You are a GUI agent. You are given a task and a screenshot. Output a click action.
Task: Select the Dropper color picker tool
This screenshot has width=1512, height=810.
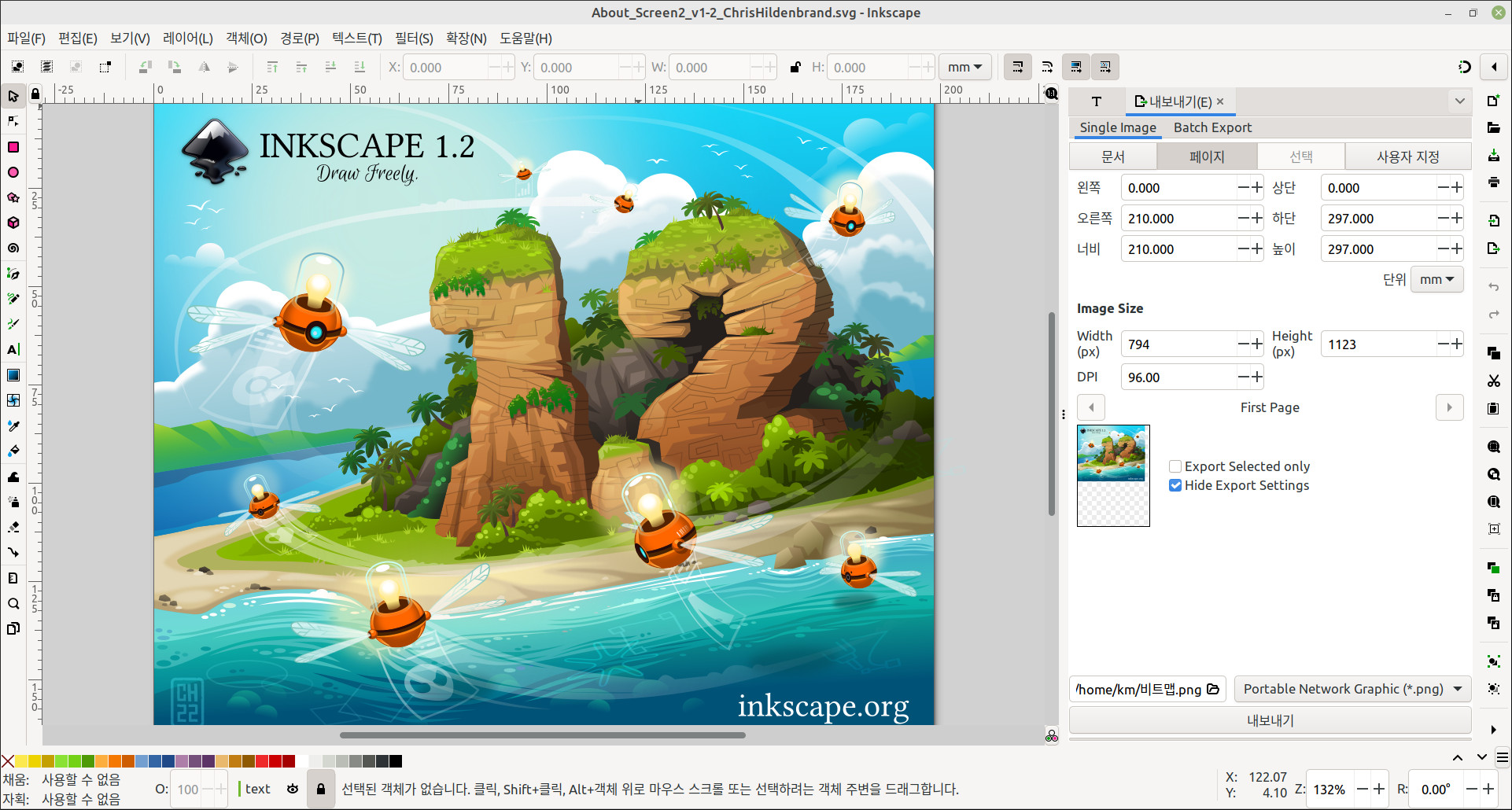[x=13, y=425]
